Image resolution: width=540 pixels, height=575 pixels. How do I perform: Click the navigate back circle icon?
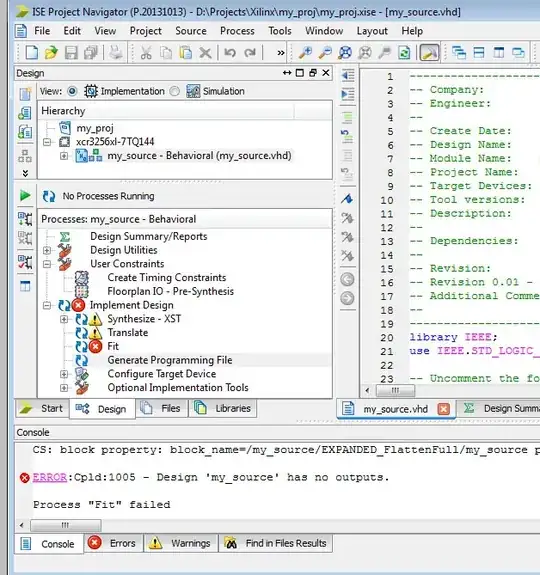tap(347, 280)
